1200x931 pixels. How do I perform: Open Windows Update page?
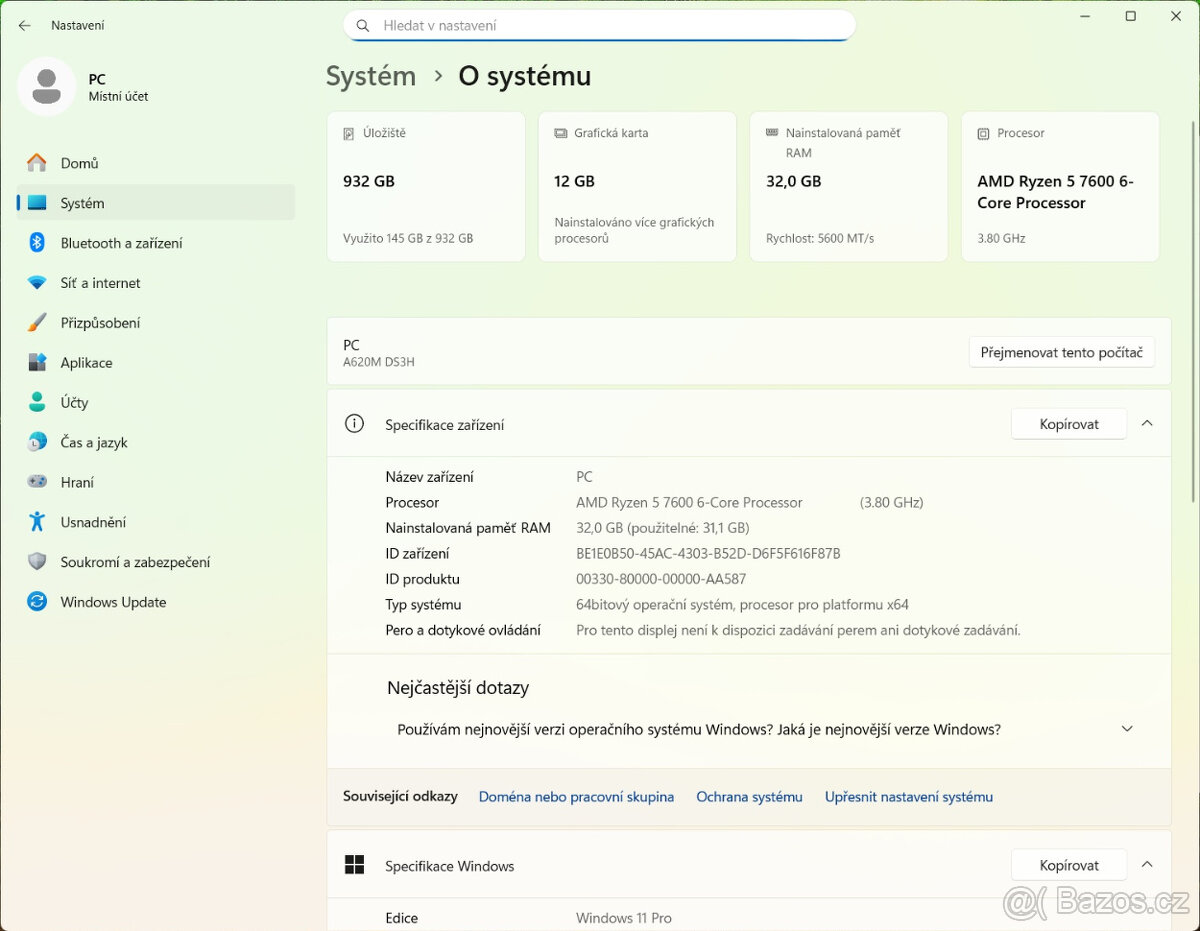pos(113,602)
